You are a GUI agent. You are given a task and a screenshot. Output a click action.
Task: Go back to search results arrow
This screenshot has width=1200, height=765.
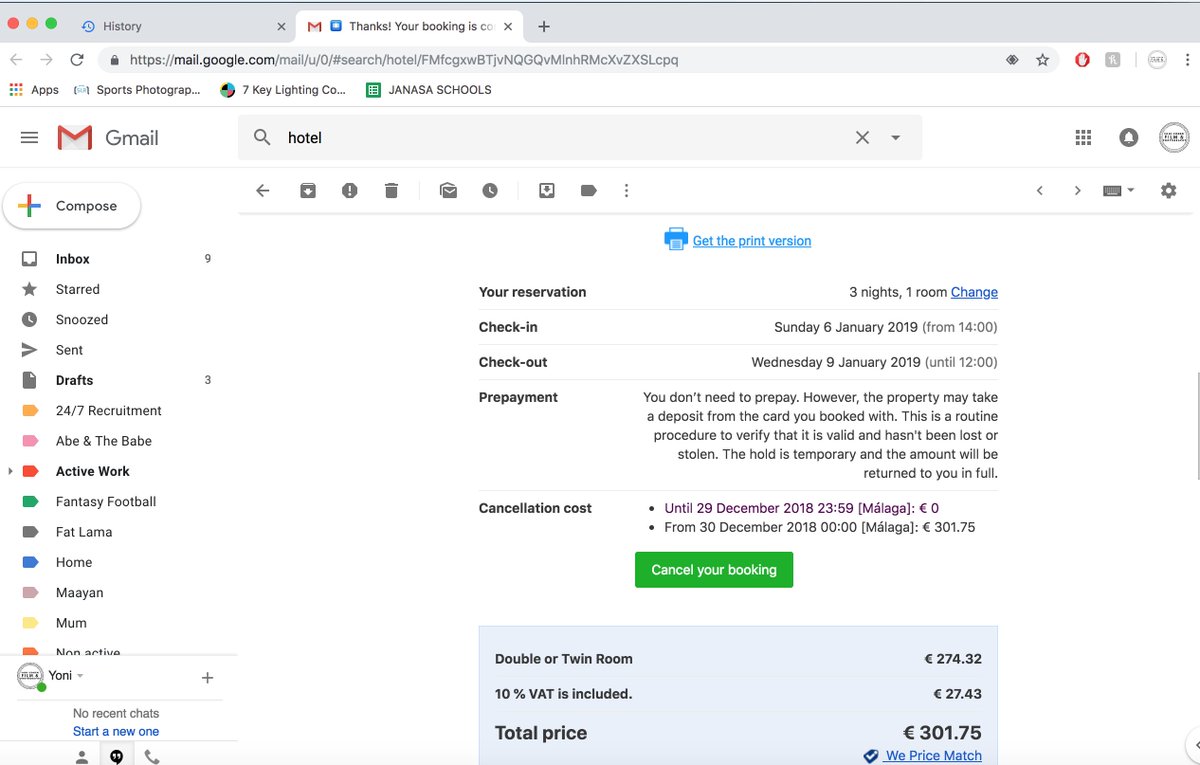pos(263,190)
